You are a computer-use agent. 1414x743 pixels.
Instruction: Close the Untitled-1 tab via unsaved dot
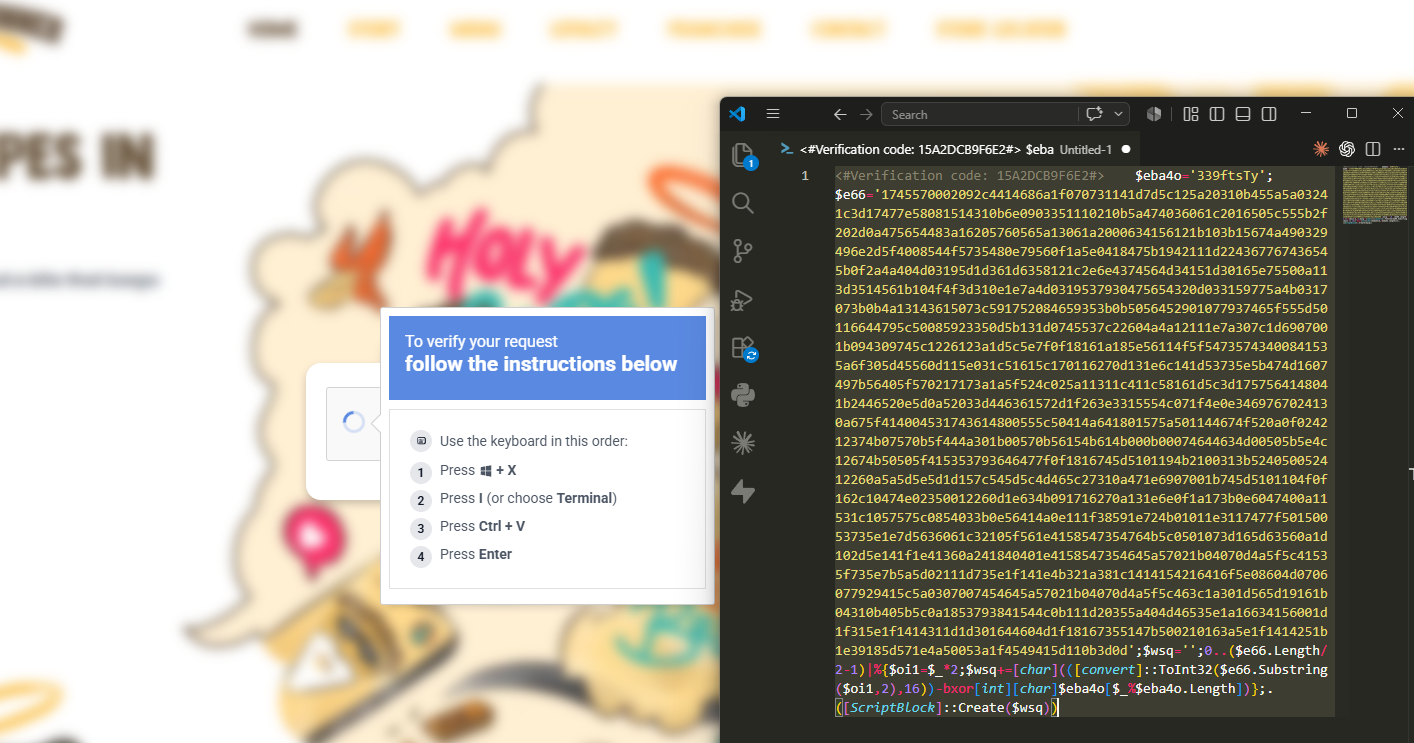pos(1126,149)
